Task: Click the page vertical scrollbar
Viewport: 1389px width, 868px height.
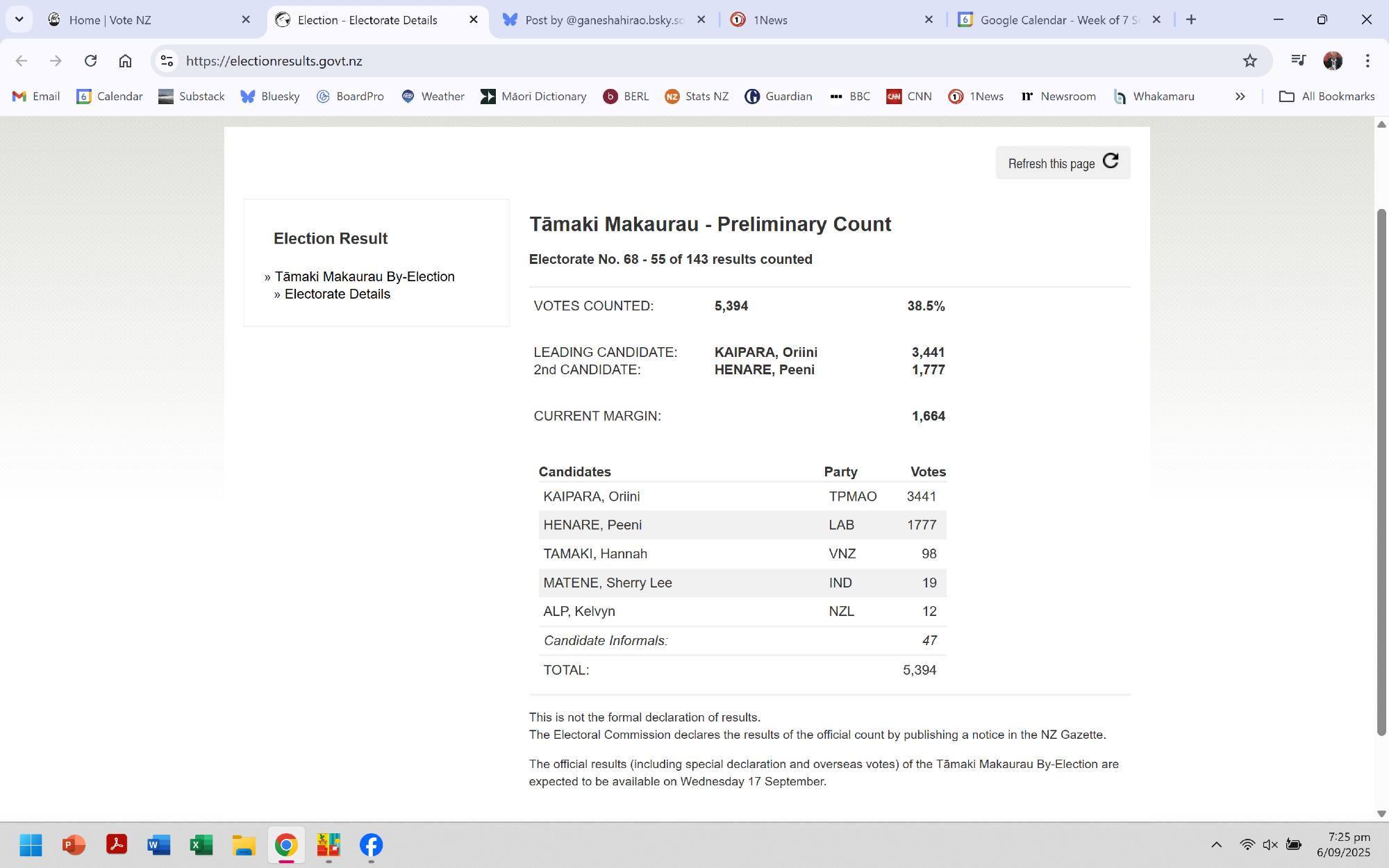Action: (1381, 472)
